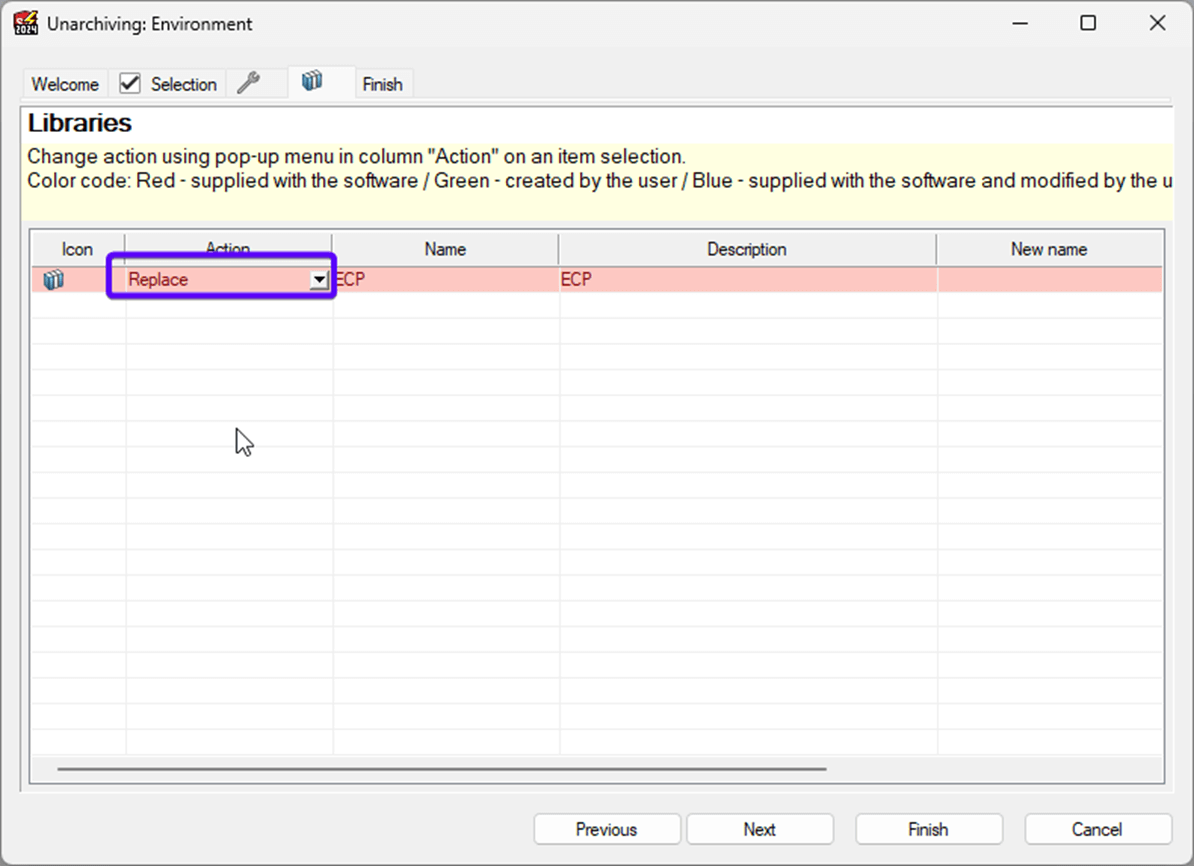Click the empty New name cell of ECP row
The image size is (1194, 866).
pyautogui.click(x=1050, y=280)
